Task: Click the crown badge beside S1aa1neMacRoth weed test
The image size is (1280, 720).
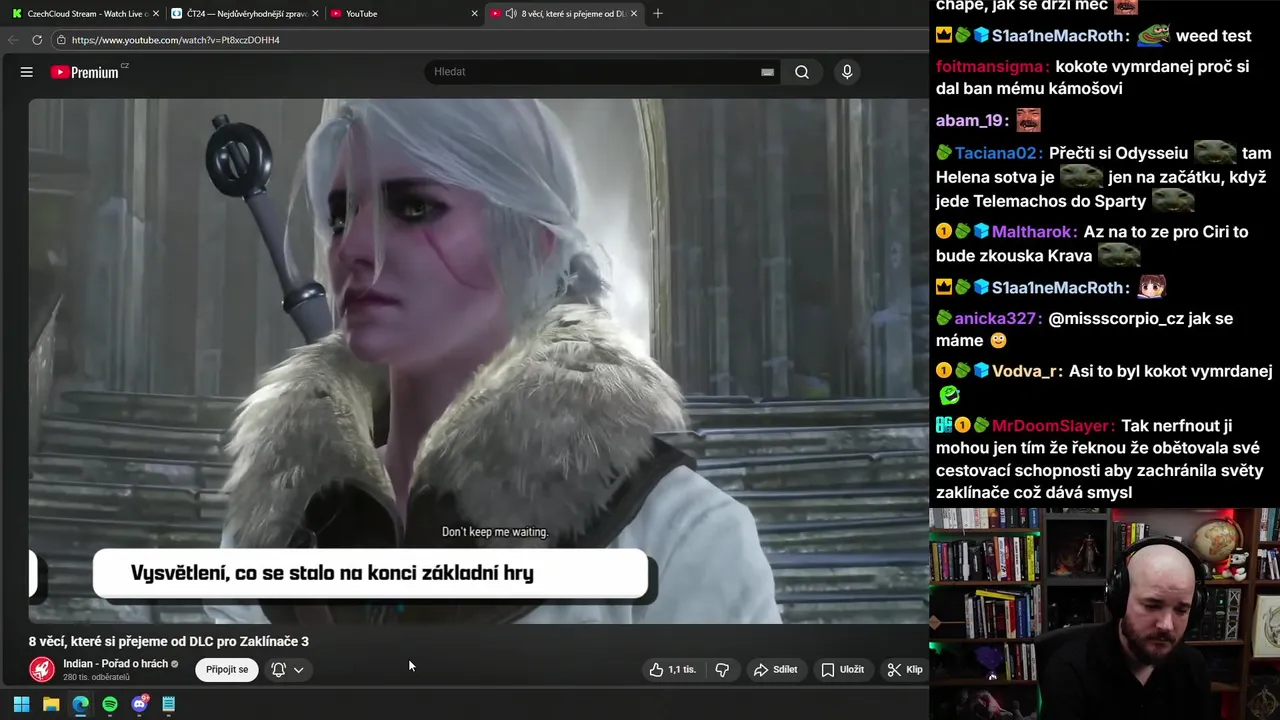Action: [x=943, y=36]
